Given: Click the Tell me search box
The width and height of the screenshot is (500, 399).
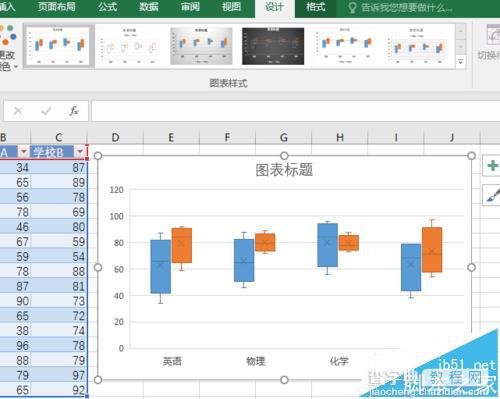Looking at the screenshot, I should pyautogui.click(x=407, y=7).
